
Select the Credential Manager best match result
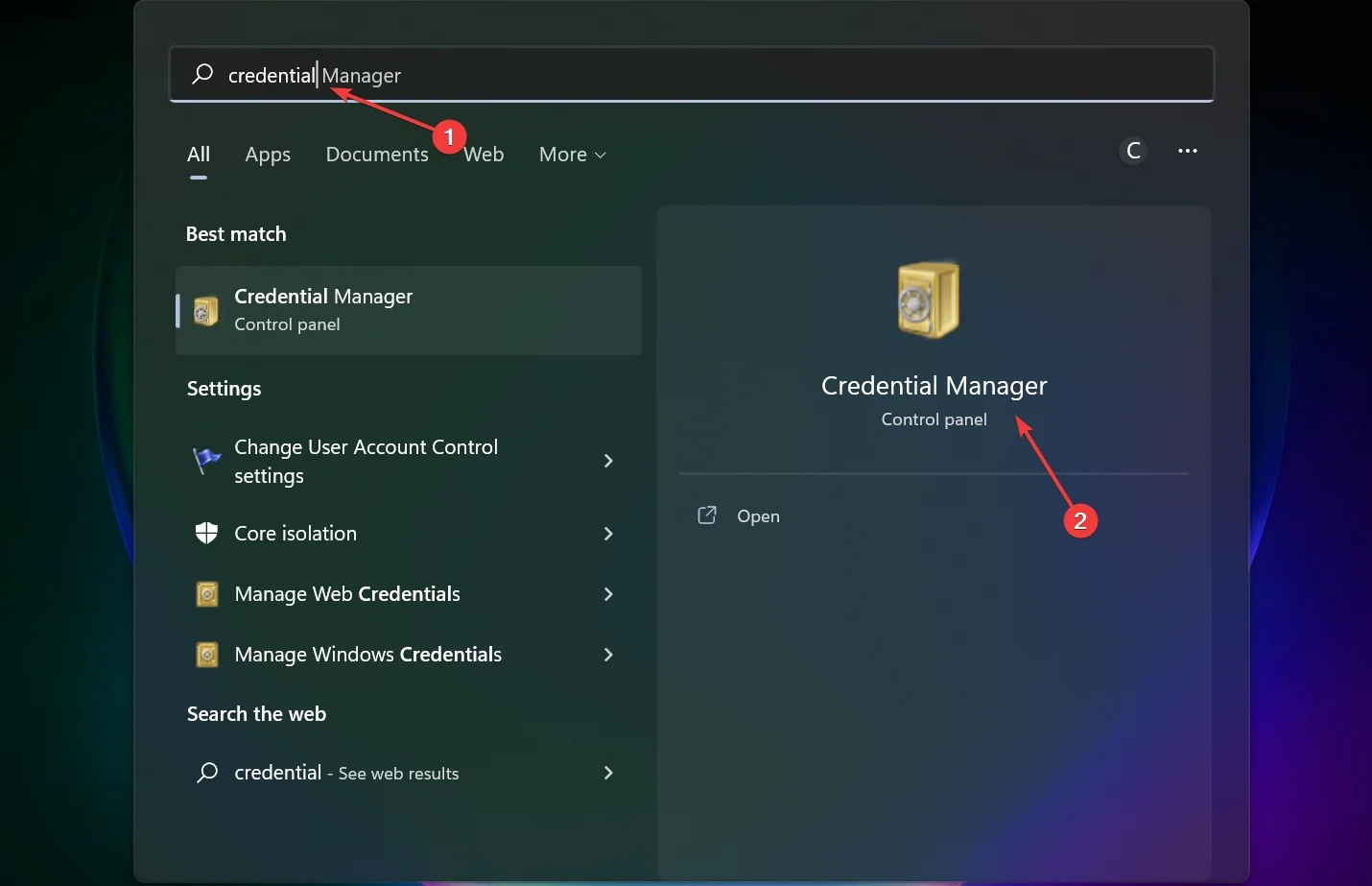coord(409,310)
